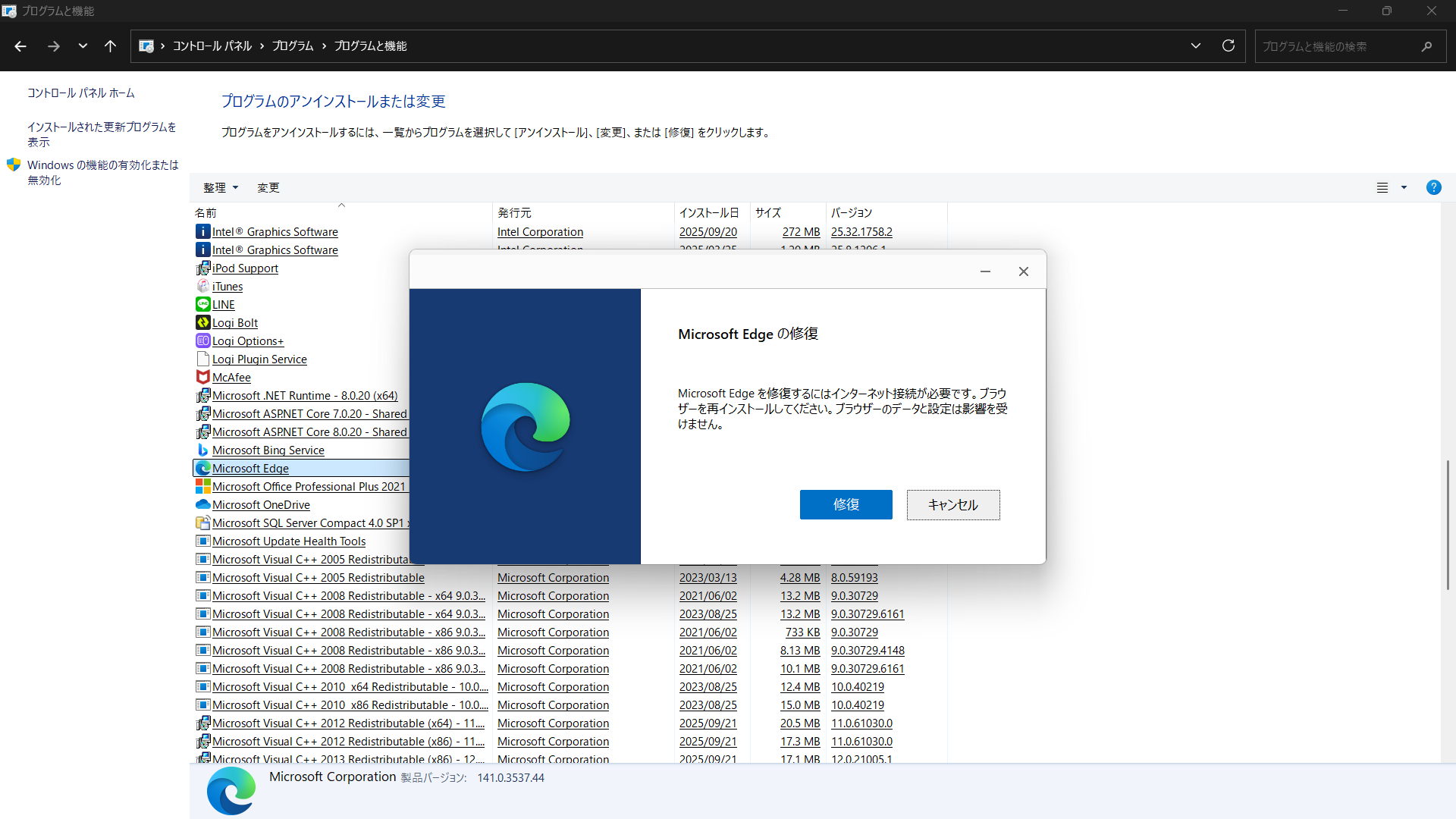The image size is (1456, 819).
Task: Select the McAfee shield icon
Action: pos(202,377)
